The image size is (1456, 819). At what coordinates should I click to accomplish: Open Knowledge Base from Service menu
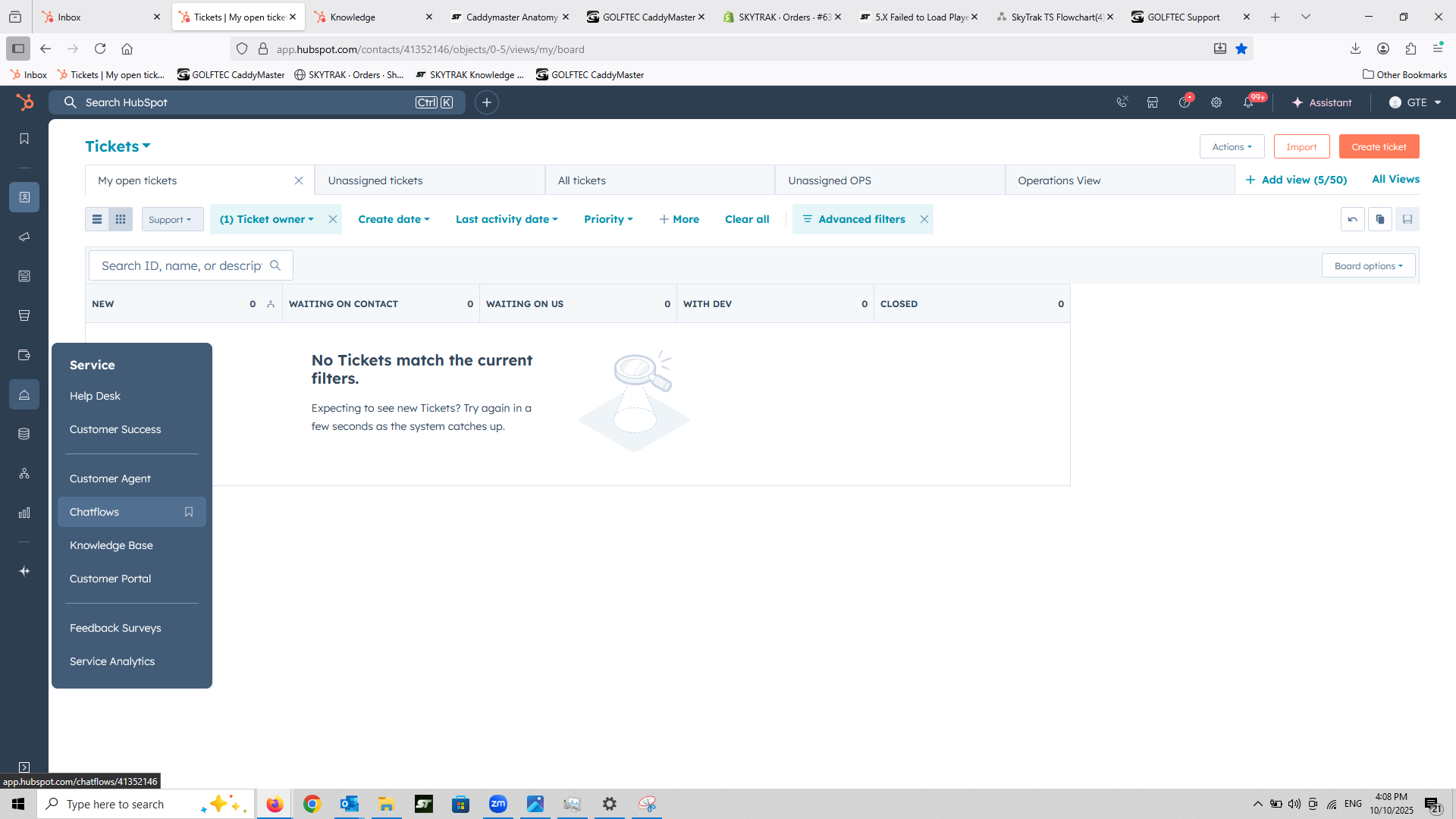coord(111,545)
